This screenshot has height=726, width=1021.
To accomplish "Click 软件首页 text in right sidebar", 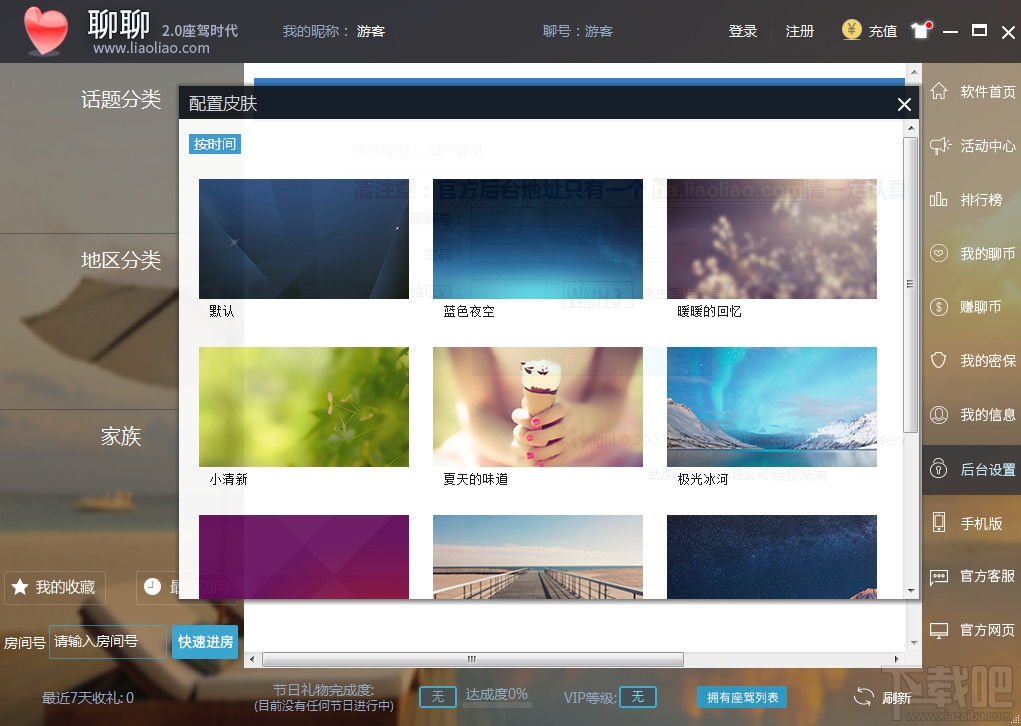I will pyautogui.click(x=988, y=92).
